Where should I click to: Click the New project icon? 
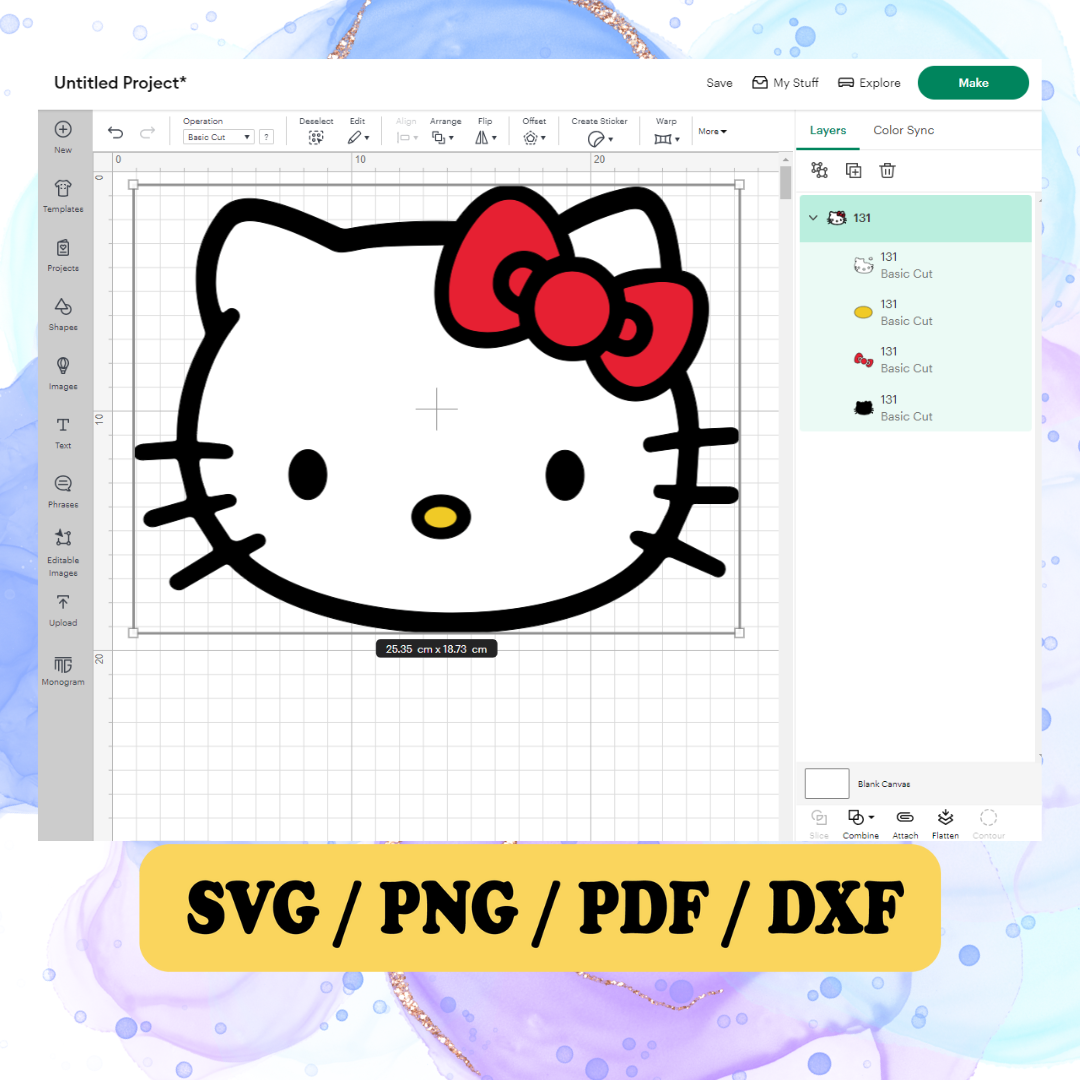[63, 129]
